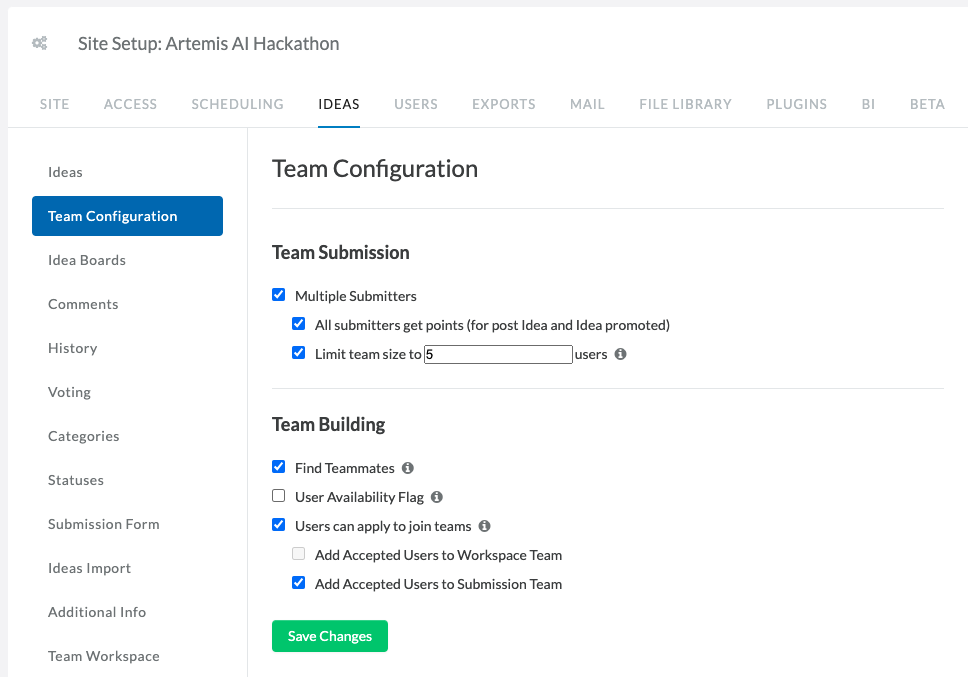This screenshot has width=968, height=677.
Task: Select Team Workspace in the sidebar
Action: 103,657
